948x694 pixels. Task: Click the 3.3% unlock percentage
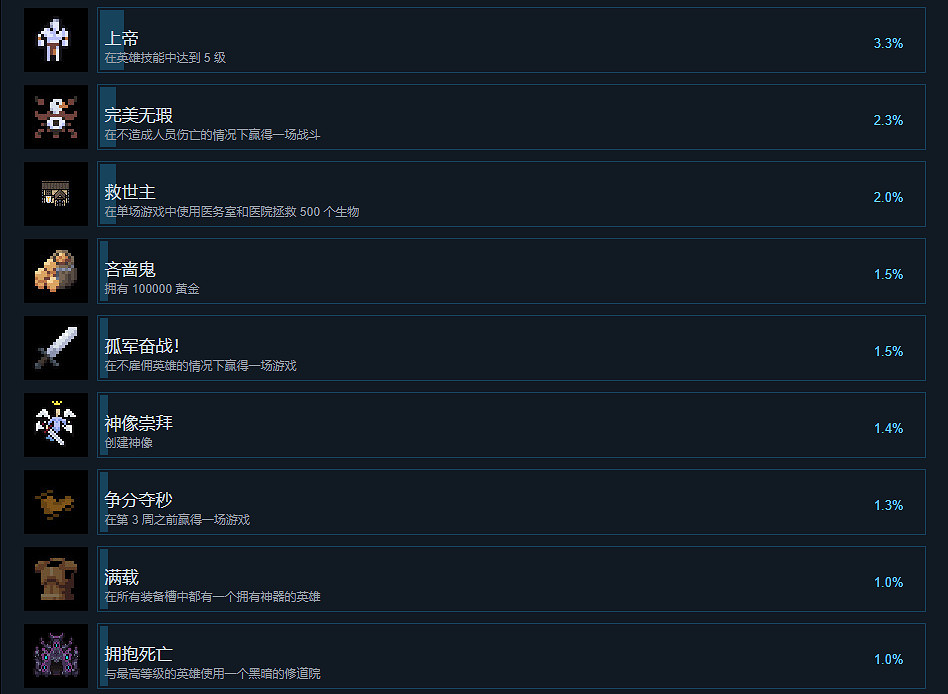point(888,43)
